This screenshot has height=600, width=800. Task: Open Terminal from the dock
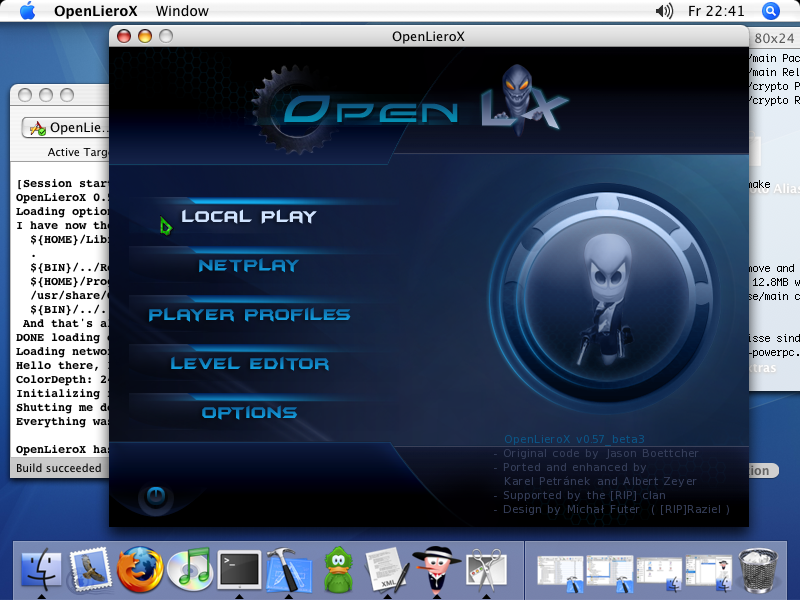[x=239, y=570]
